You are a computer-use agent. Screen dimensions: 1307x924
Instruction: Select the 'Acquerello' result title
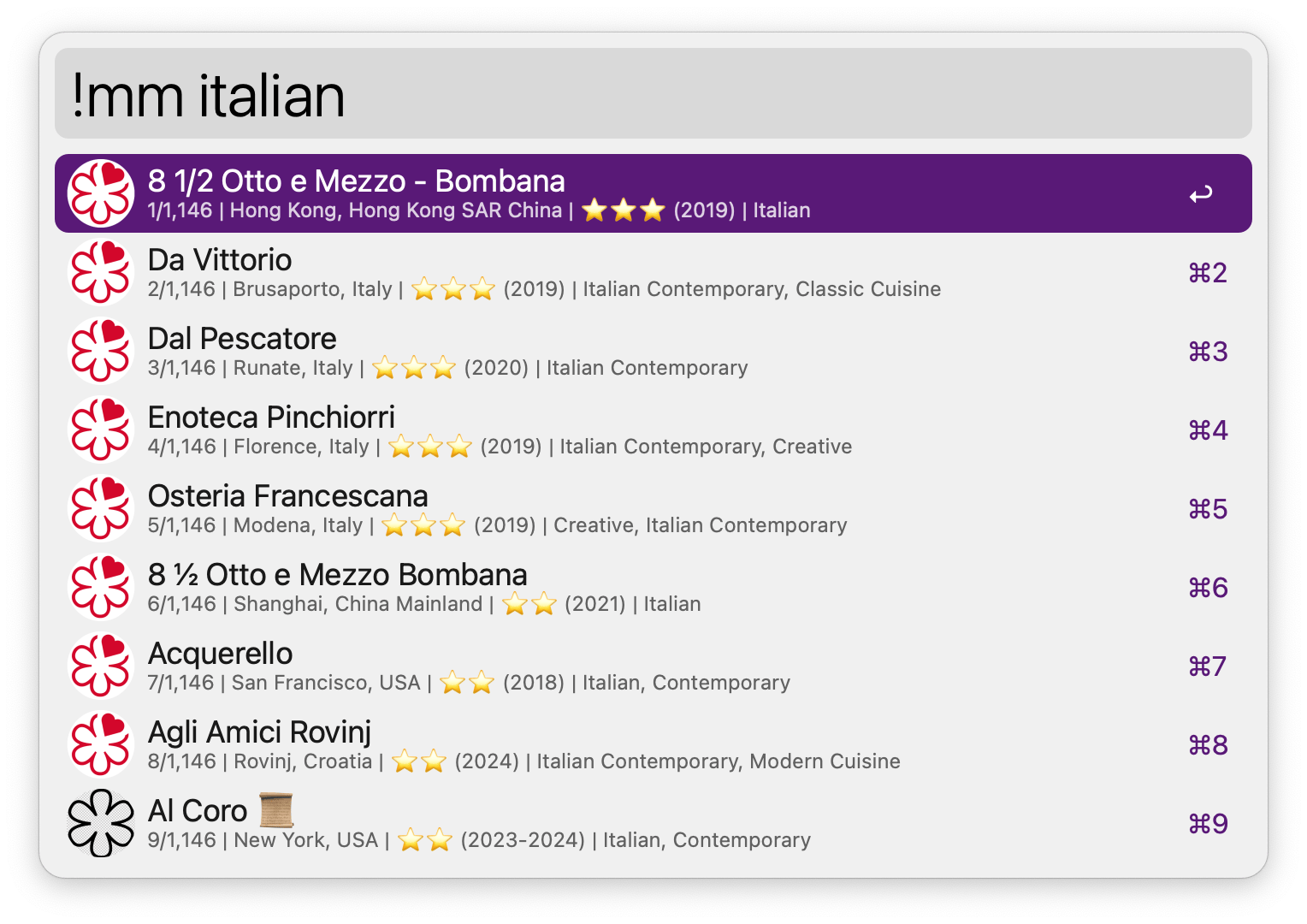[x=220, y=654]
